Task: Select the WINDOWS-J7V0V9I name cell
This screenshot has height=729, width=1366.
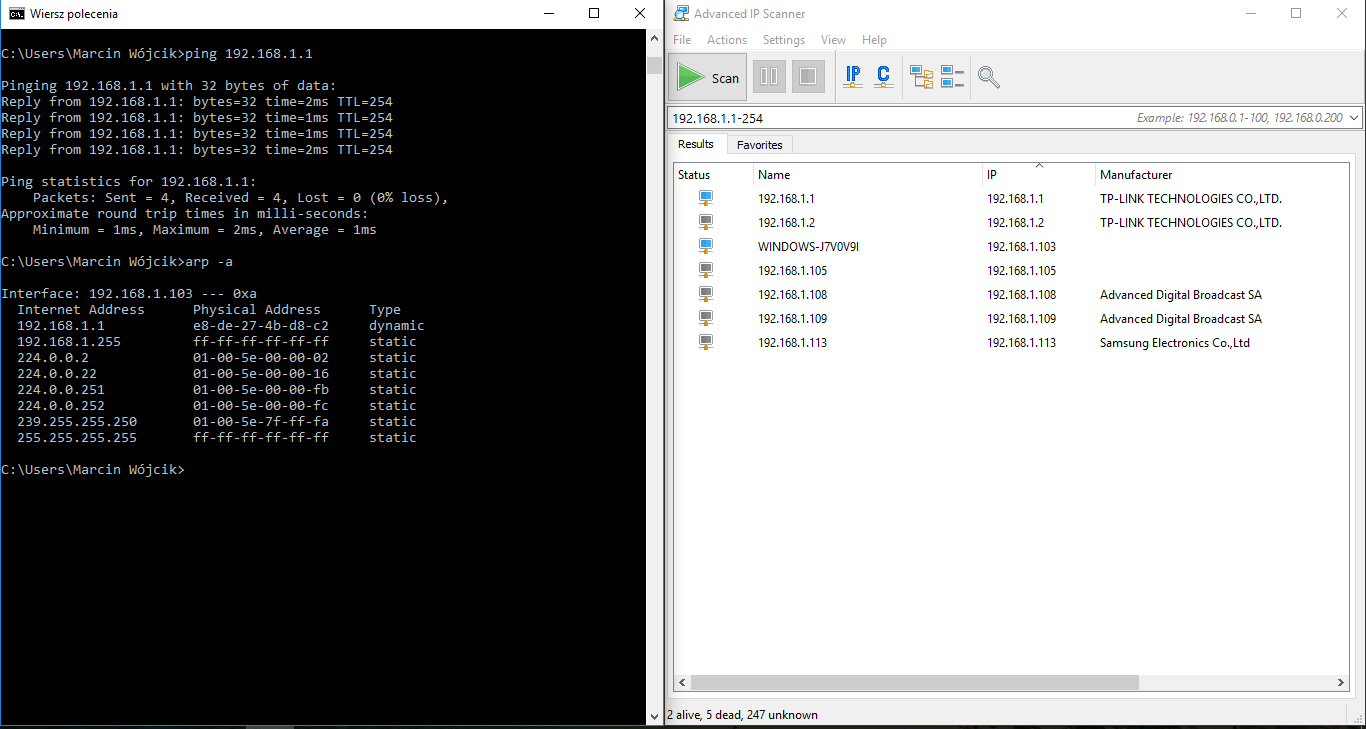Action: click(x=808, y=247)
